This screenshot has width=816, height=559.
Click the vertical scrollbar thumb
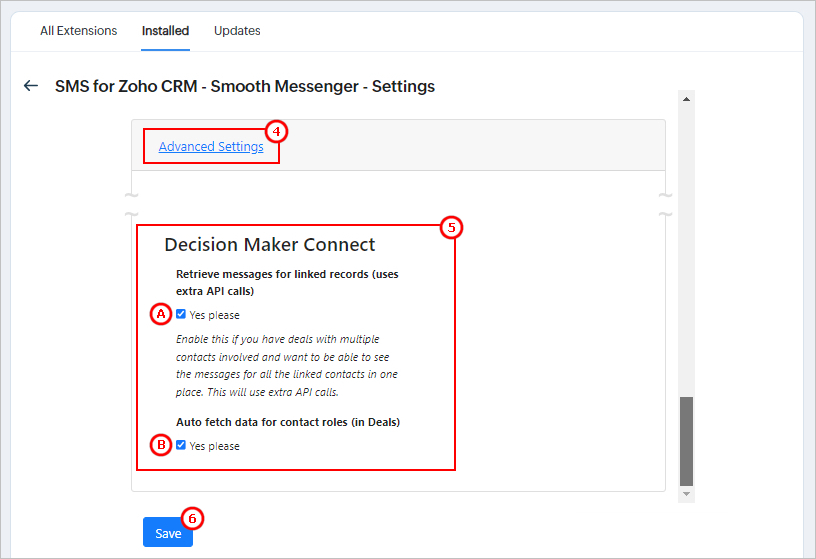(x=686, y=441)
